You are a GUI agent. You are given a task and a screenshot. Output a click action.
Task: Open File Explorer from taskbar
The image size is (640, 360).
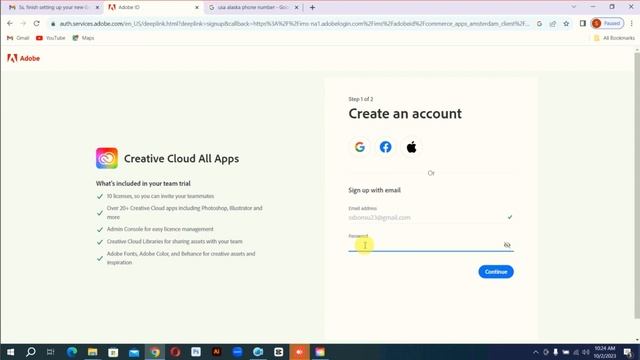93,352
